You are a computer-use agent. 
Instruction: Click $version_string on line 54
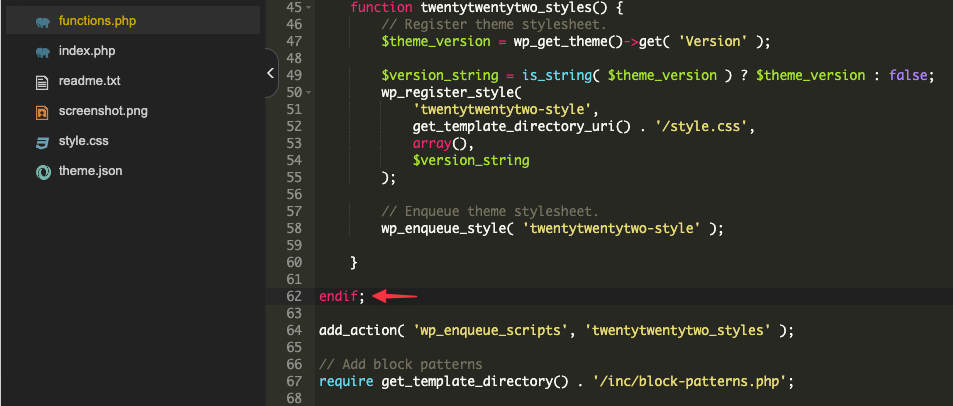(471, 161)
